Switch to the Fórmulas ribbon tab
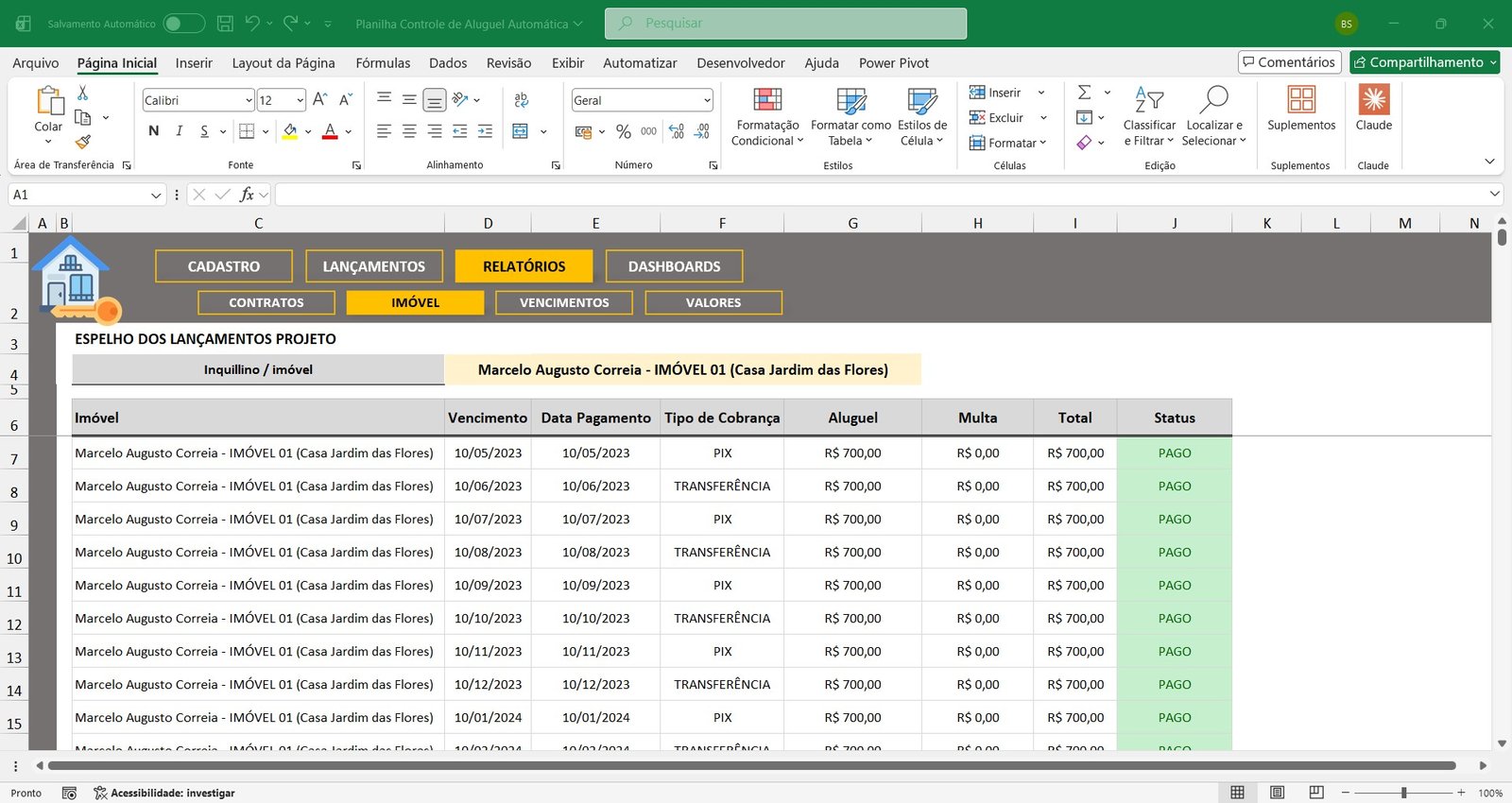 (383, 62)
